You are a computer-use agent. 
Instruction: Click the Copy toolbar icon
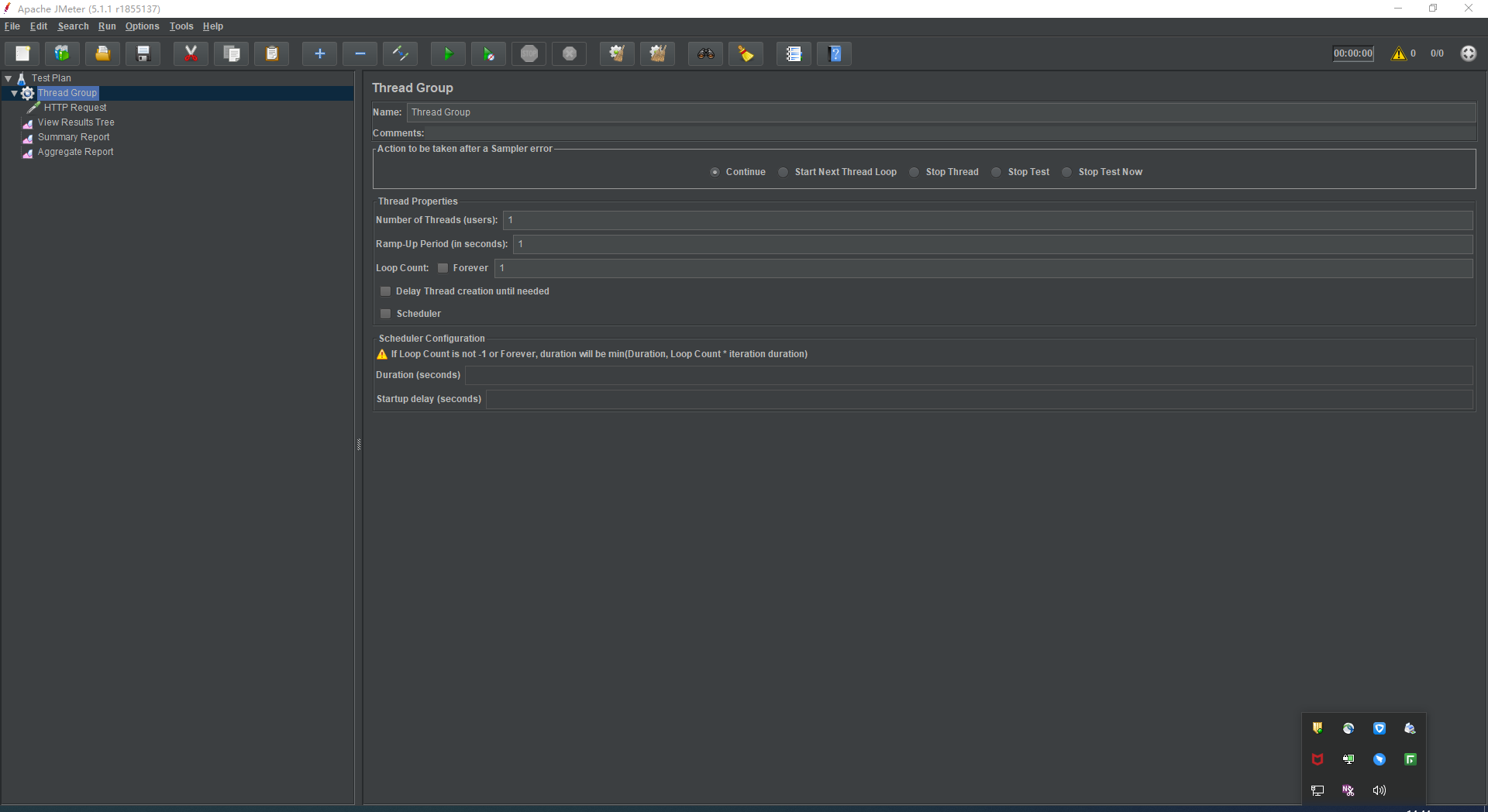click(231, 53)
